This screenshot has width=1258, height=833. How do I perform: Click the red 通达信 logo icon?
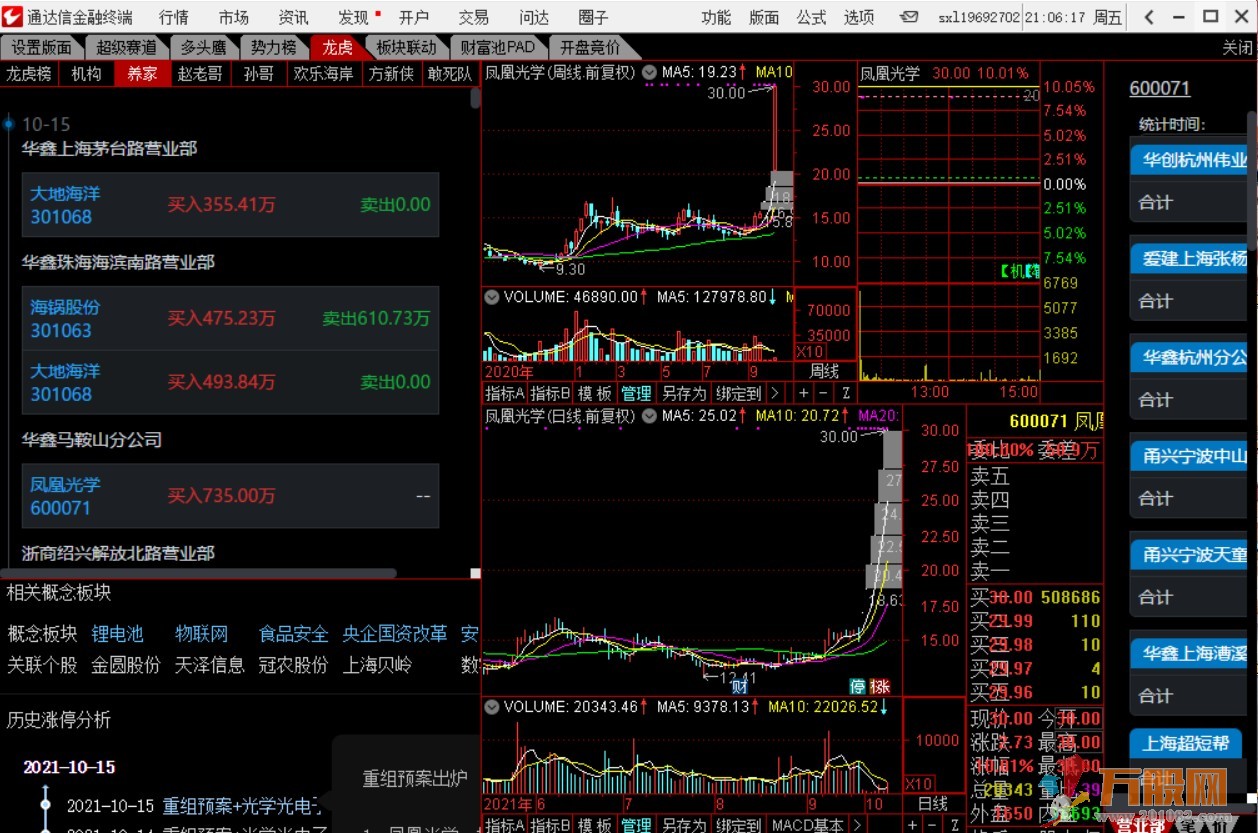coord(12,16)
